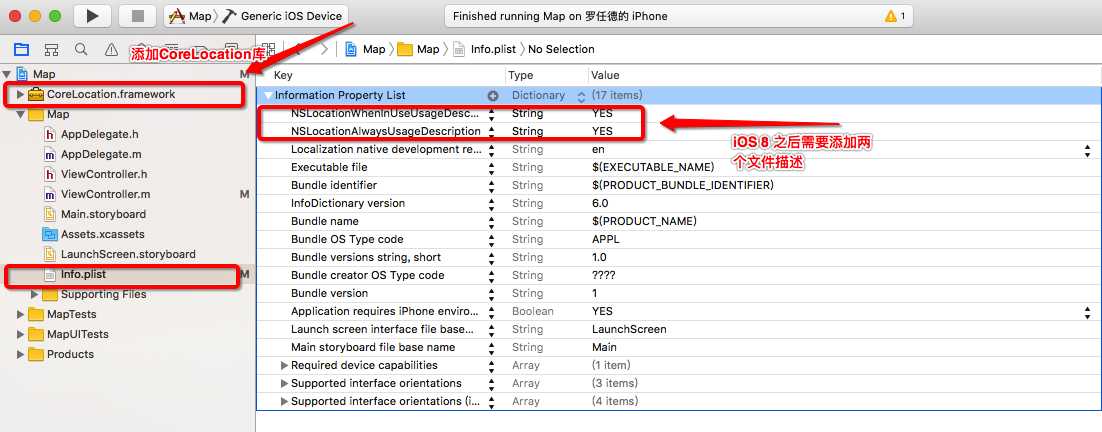
Task: Click the key stepper on the Executable file row
Action: coord(492,167)
